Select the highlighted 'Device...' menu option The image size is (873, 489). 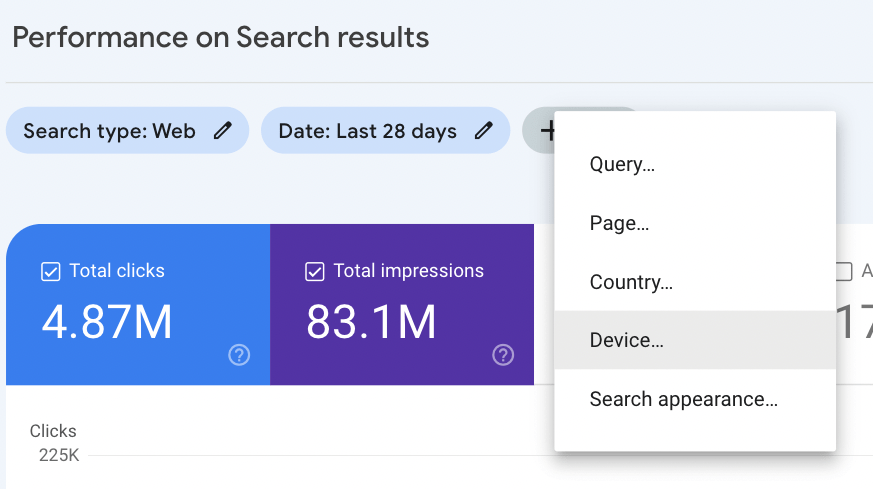[x=627, y=340]
